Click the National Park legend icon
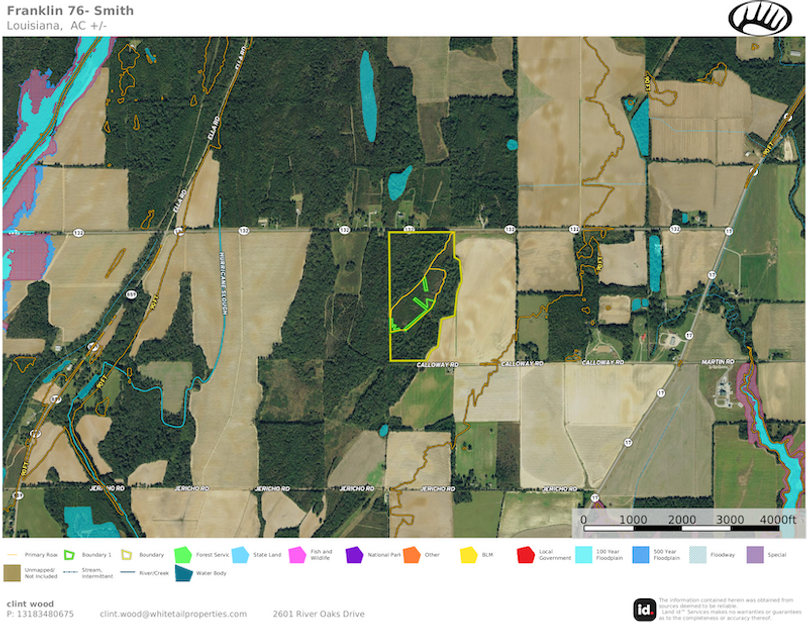 point(353,553)
